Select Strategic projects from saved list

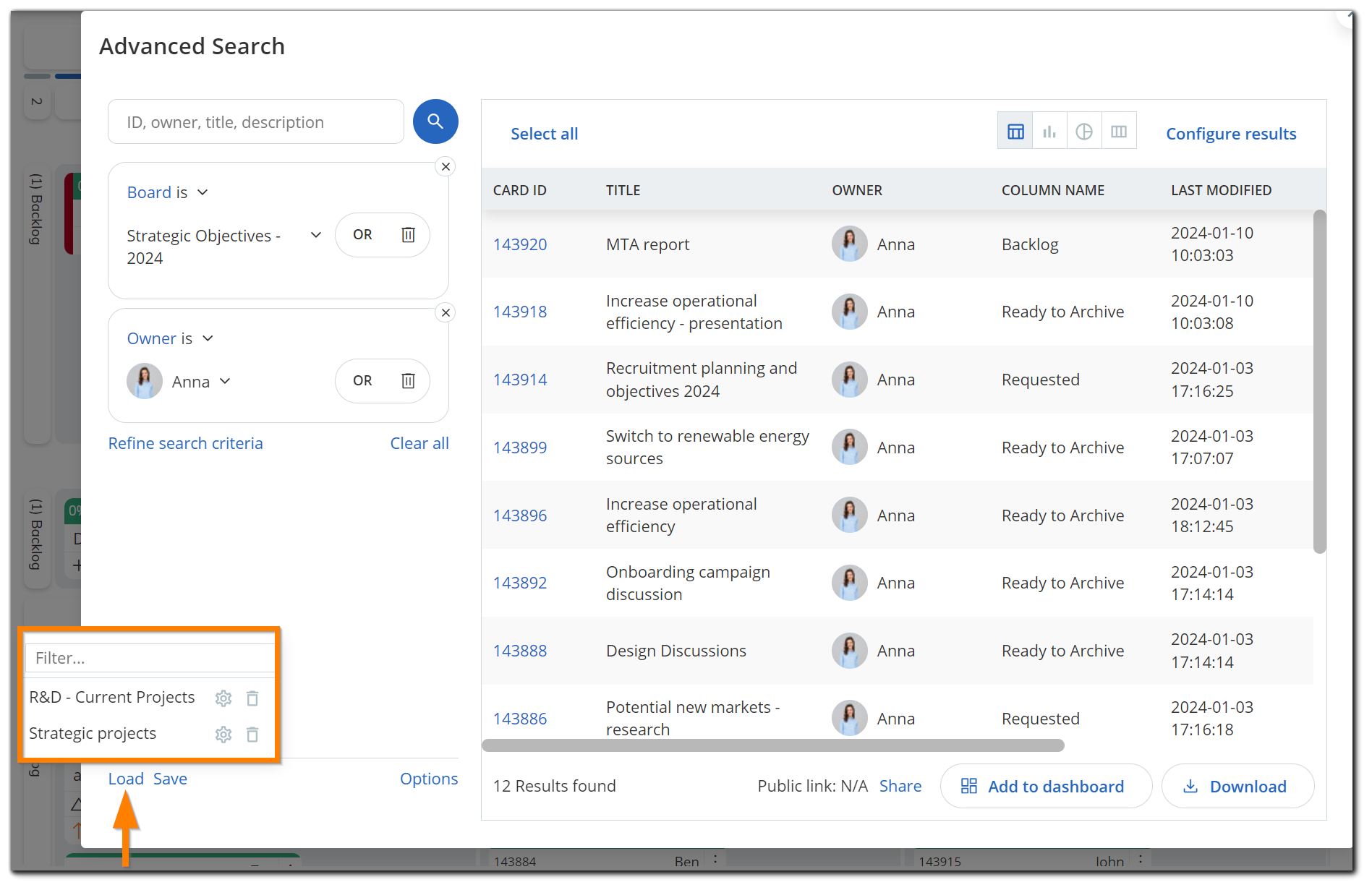(93, 734)
